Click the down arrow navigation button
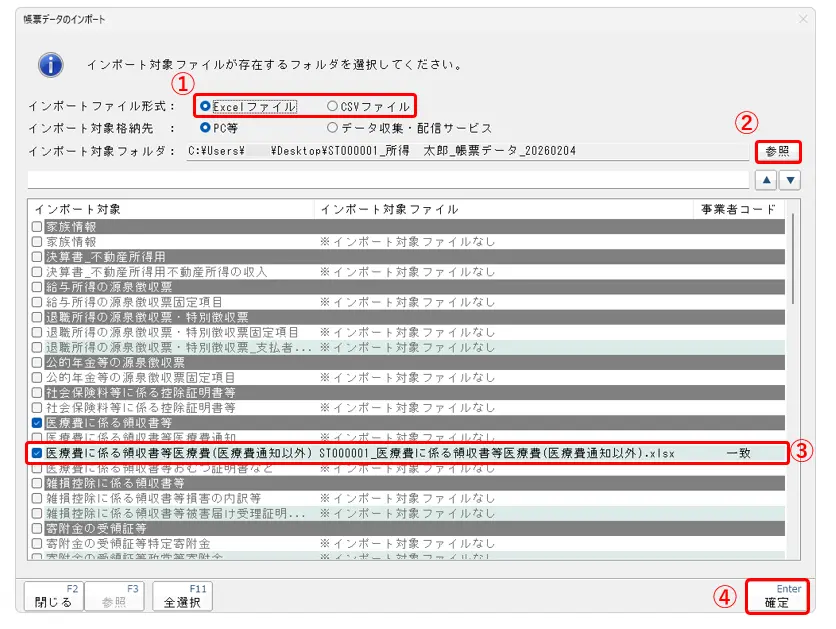This screenshot has width=836, height=629. coord(790,180)
